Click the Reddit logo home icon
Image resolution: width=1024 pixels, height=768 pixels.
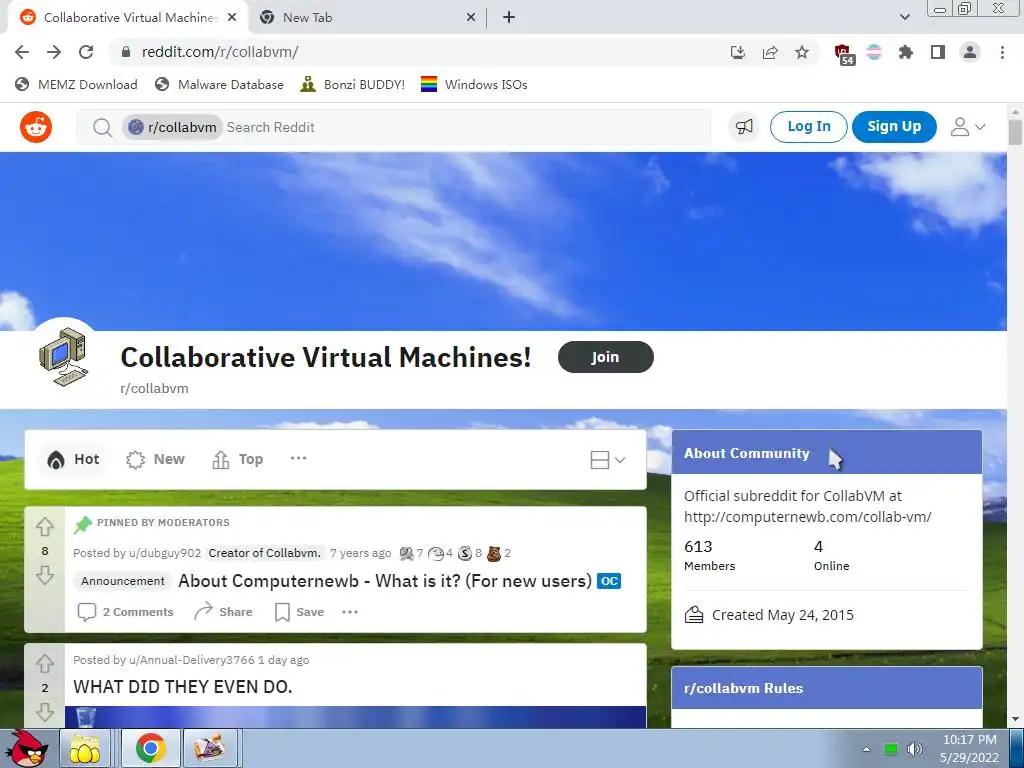[x=36, y=127]
